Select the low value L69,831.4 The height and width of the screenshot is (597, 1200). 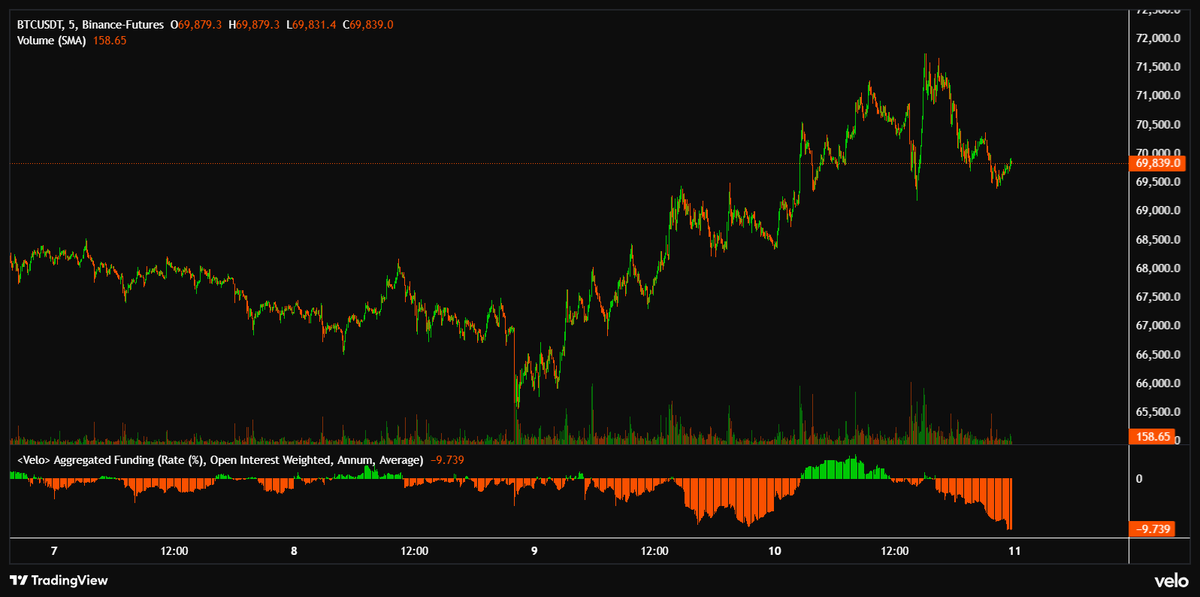tap(311, 24)
